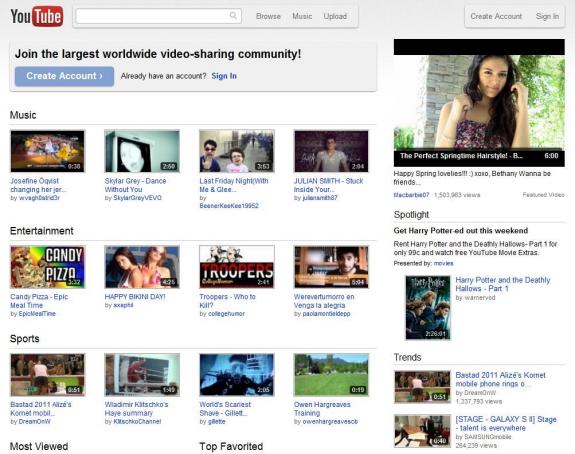Click the Trends heading
The height and width of the screenshot is (454, 575).
click(x=407, y=357)
